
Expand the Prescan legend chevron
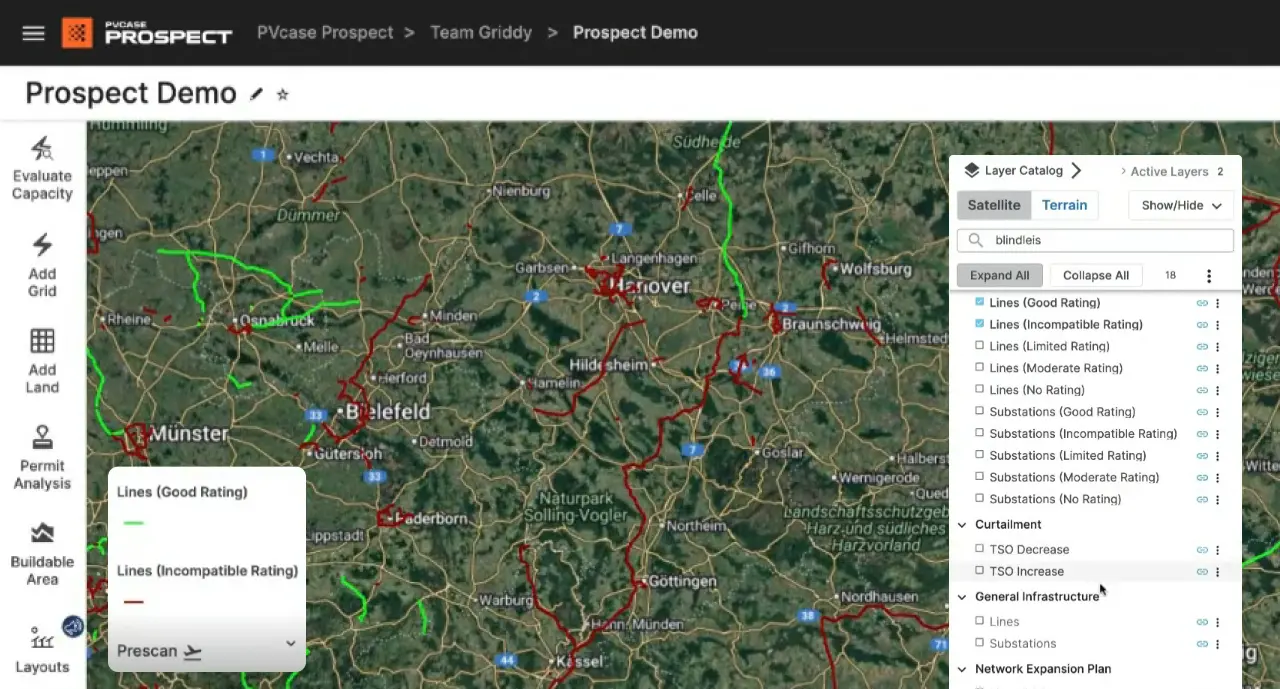291,644
